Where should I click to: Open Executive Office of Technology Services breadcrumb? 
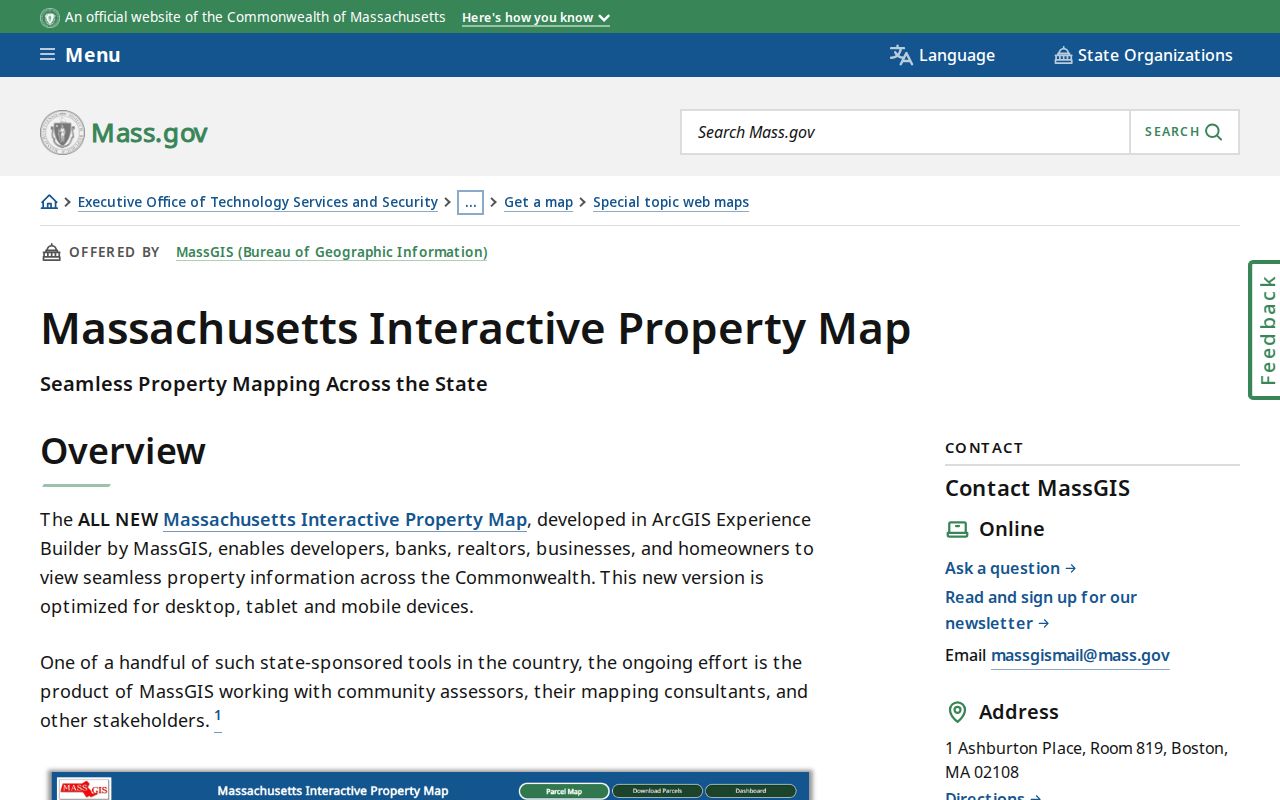tap(258, 202)
